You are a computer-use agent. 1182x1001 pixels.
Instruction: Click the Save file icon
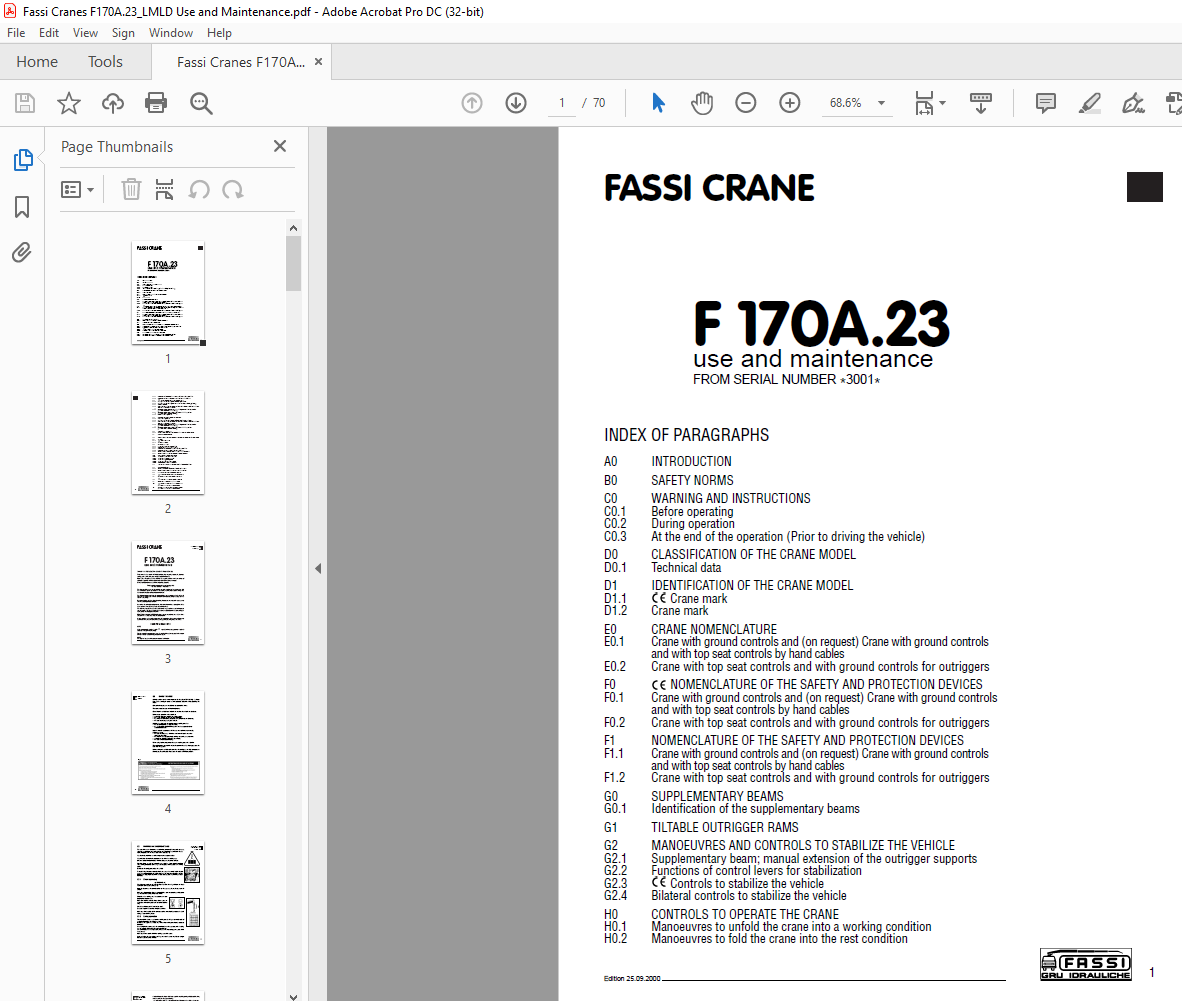pos(25,103)
